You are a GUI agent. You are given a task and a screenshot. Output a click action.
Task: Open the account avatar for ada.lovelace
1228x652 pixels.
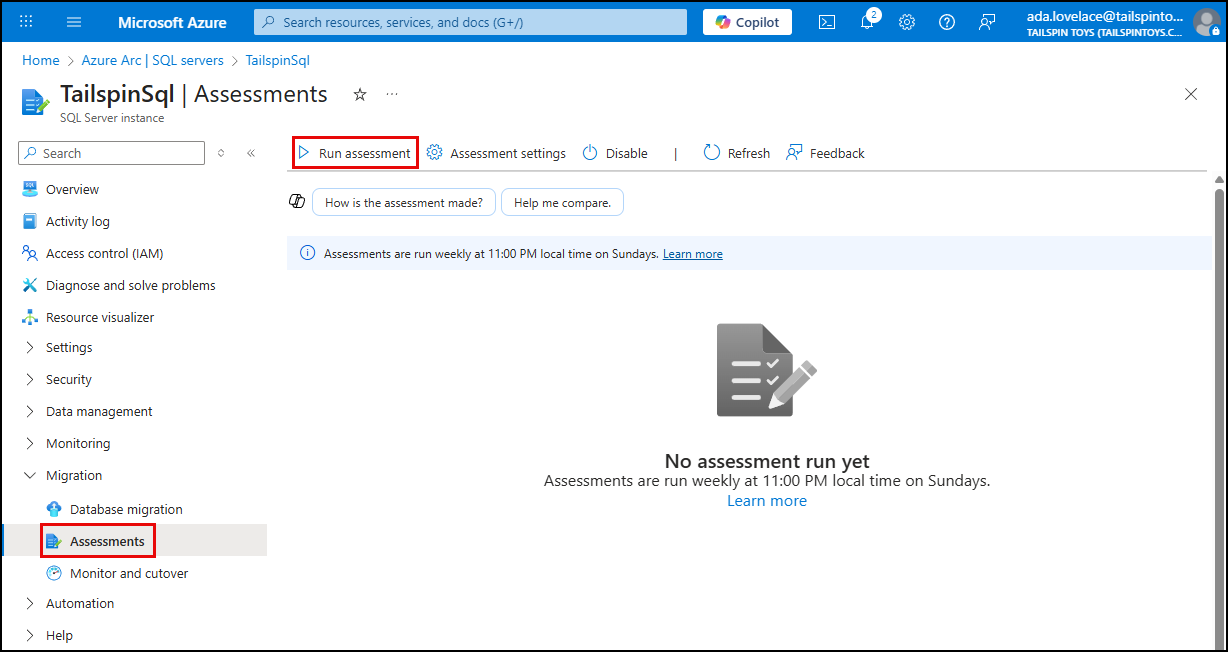click(x=1205, y=21)
